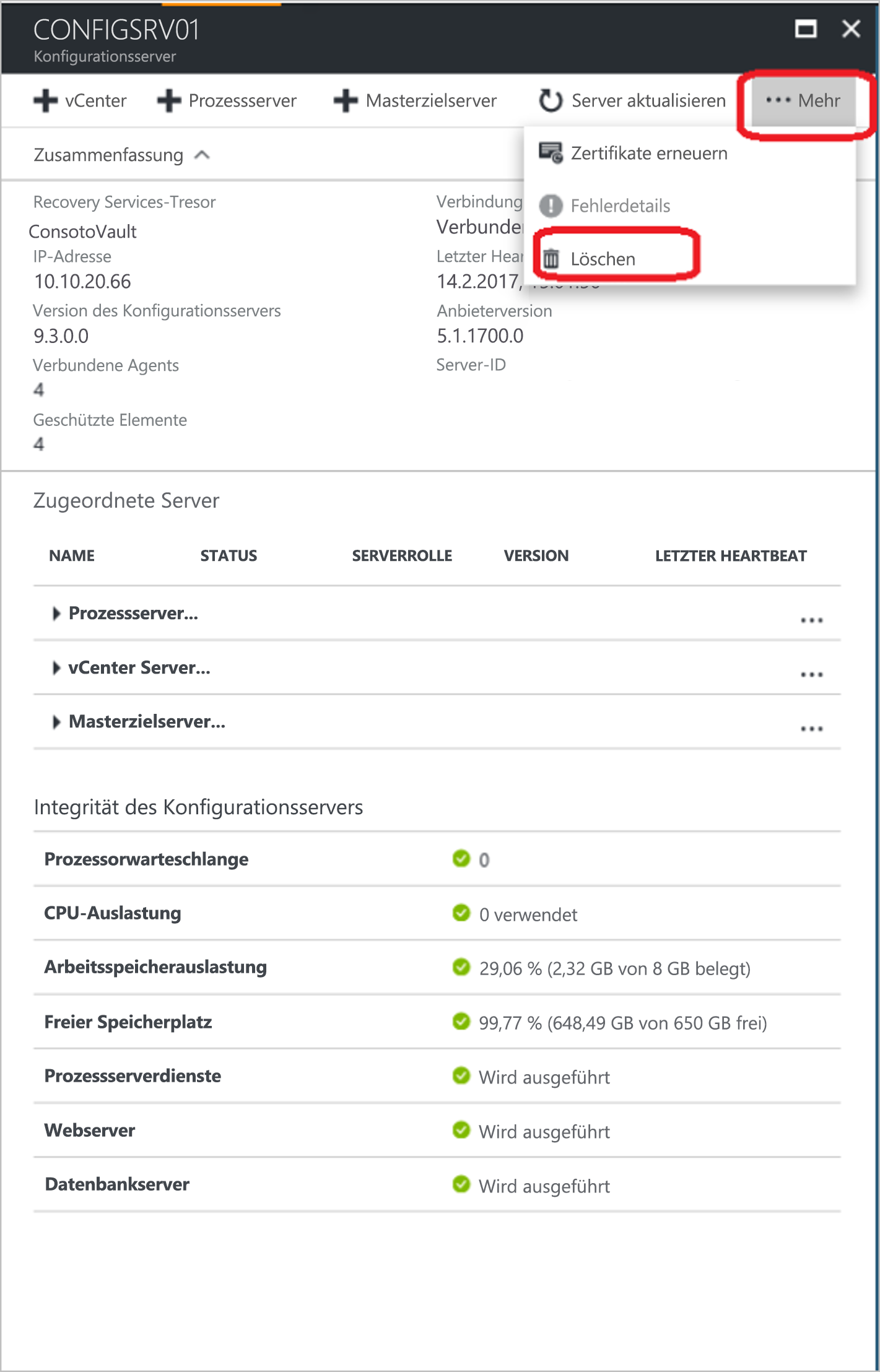Click the Prozessserver toolbar label
The image size is (880, 1372).
coord(243,100)
